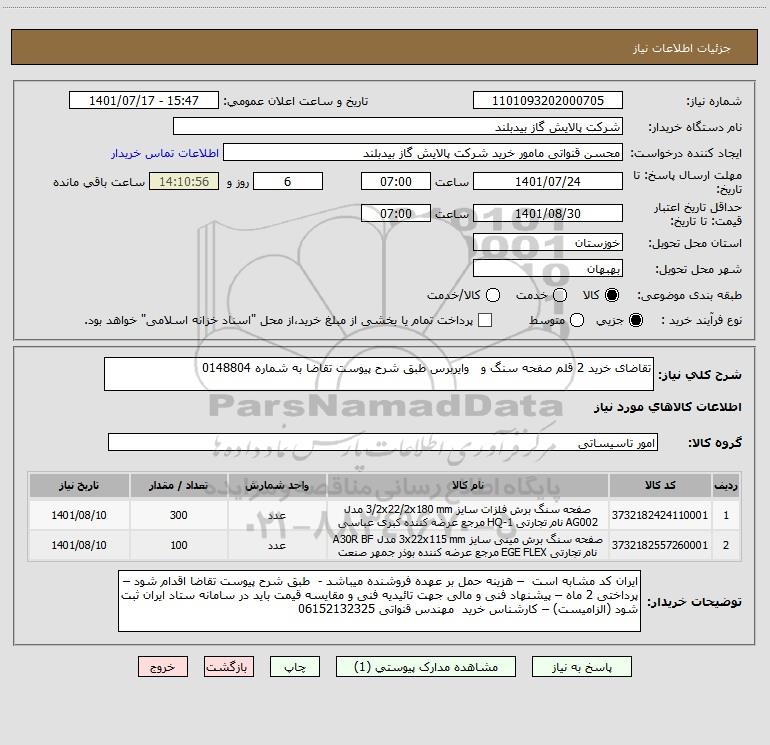Click quantity 300 cell

(179, 515)
